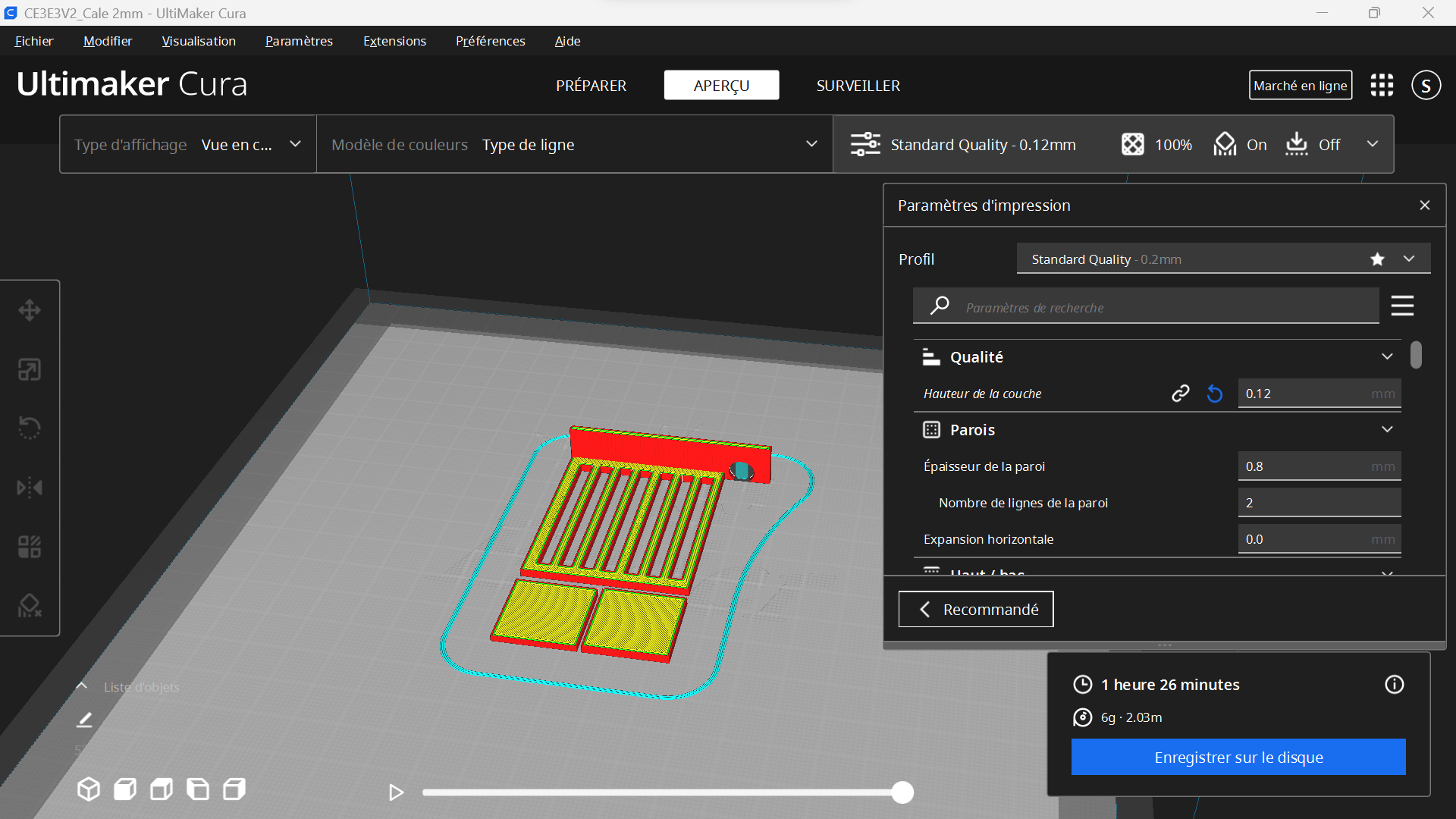The width and height of the screenshot is (1456, 819).
Task: Collapse the Parois section
Action: tap(1387, 429)
